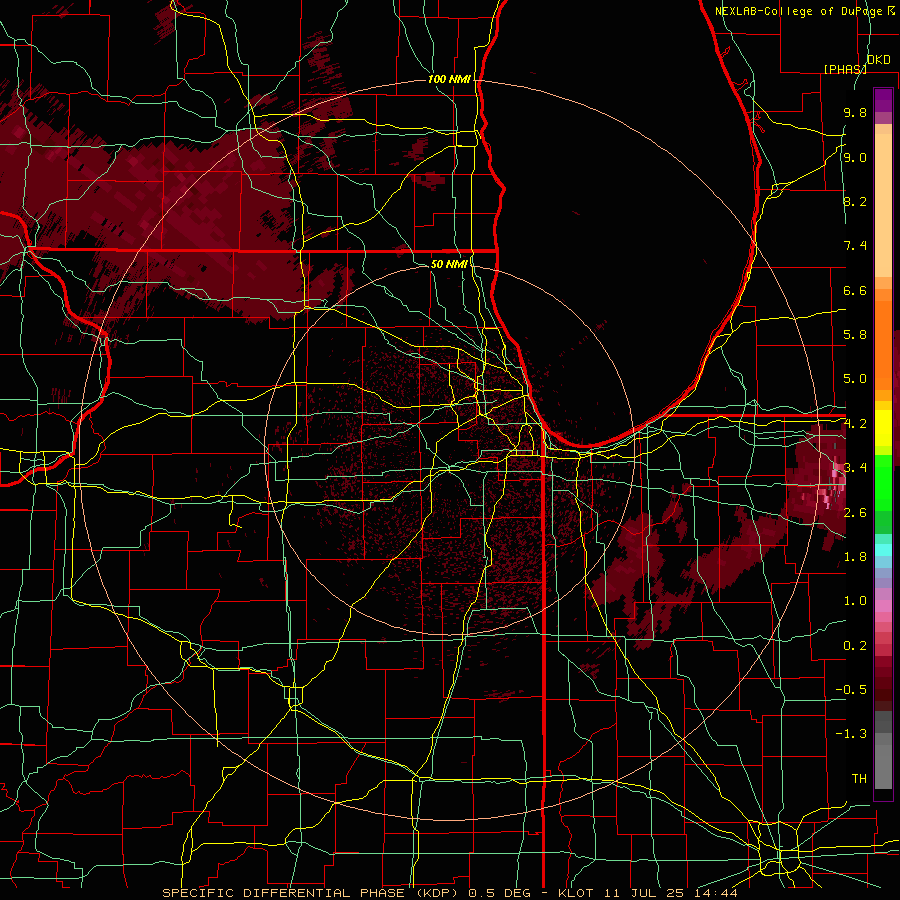Viewport: 900px width, 900px height.
Task: Click the [PHAS] units label
Action: click(845, 69)
